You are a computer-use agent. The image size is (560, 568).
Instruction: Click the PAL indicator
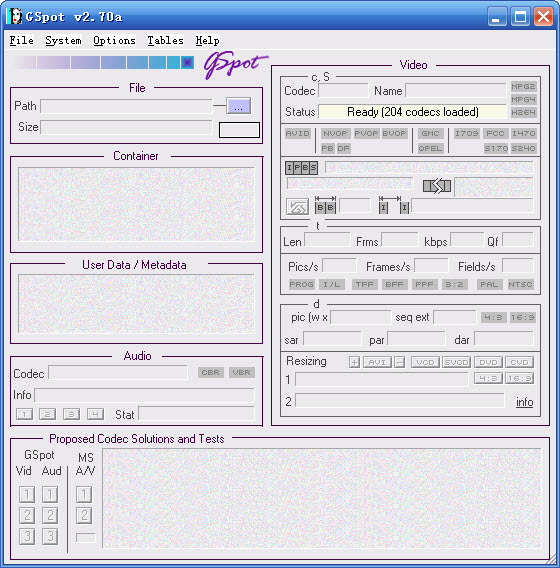pos(489,284)
